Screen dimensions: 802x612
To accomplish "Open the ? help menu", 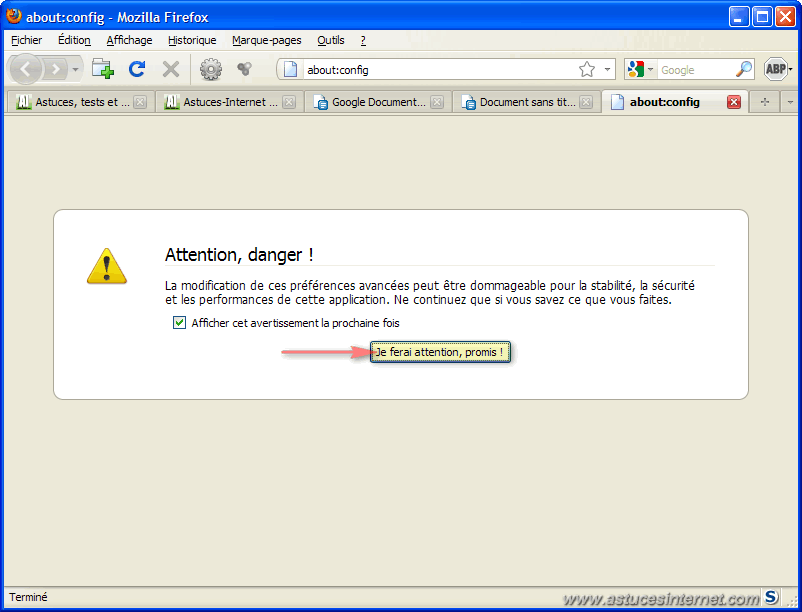I will coord(363,40).
